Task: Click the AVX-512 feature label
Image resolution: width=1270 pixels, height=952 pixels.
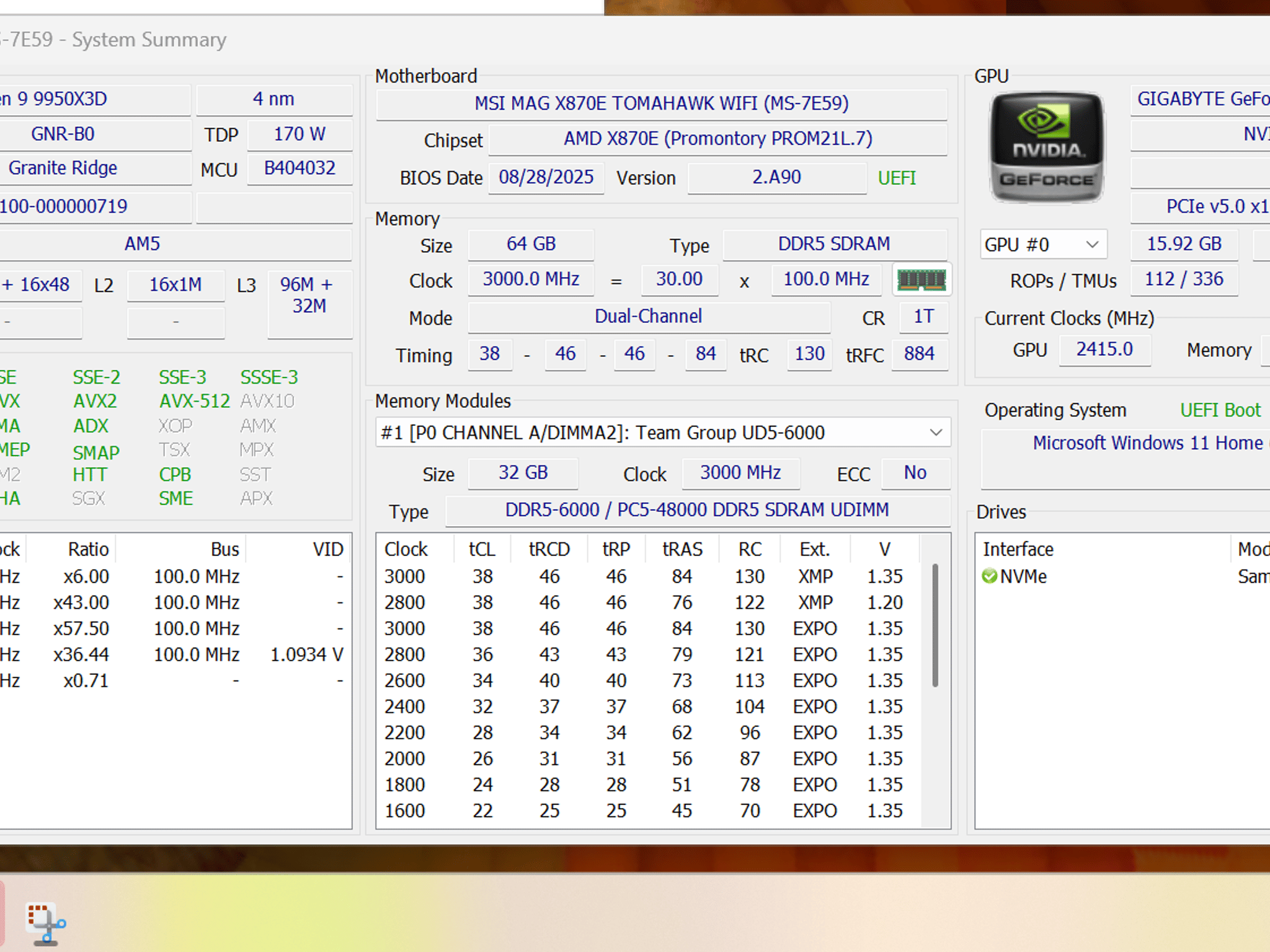Action: (x=195, y=402)
